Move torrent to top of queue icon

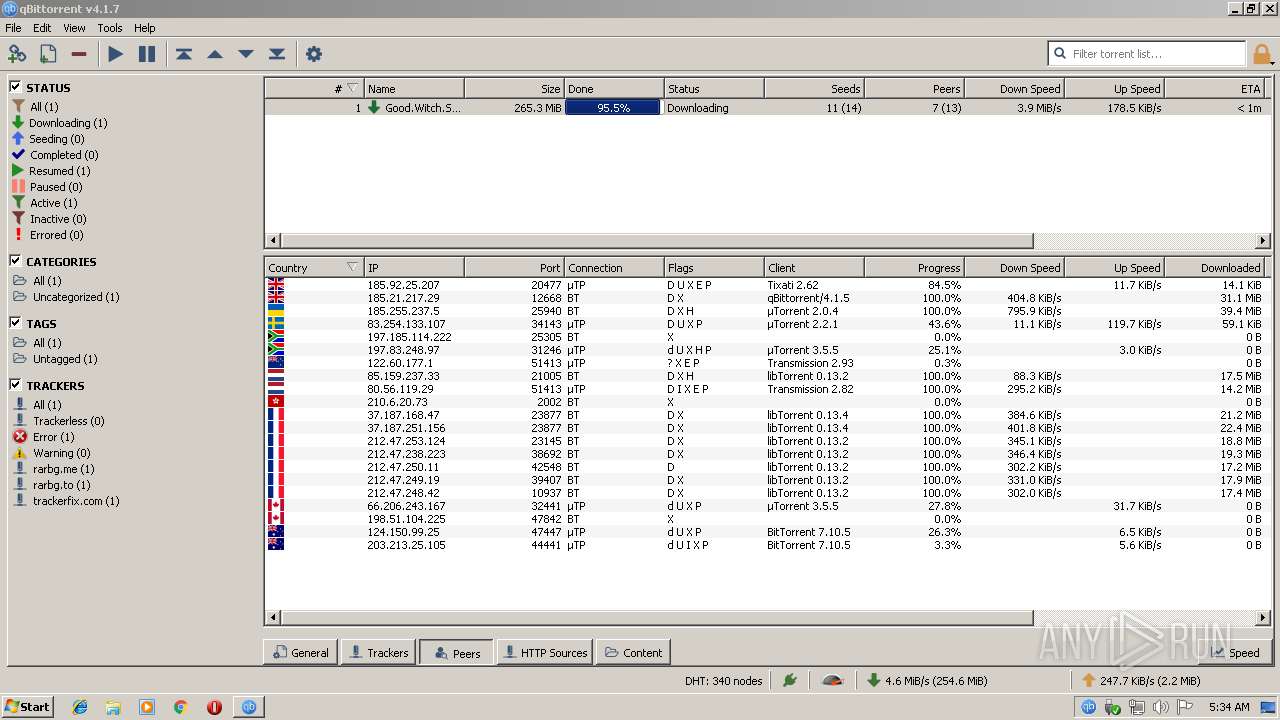click(x=184, y=54)
